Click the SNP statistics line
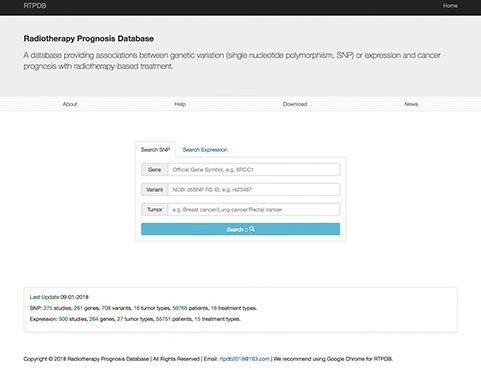Image resolution: width=481 pixels, height=370 pixels. point(143,308)
